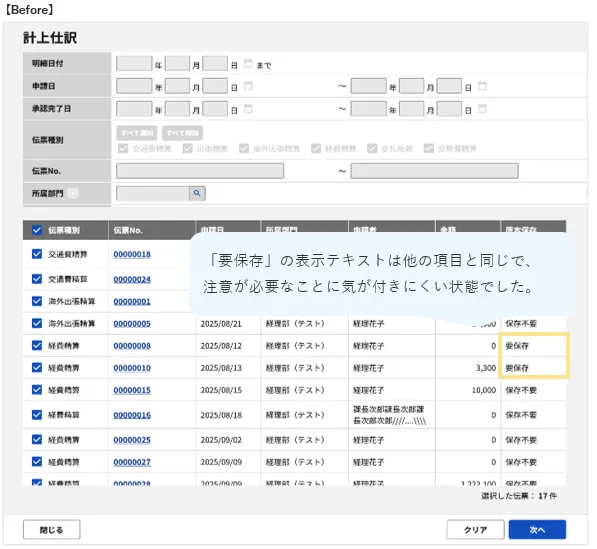Open calendar icon for 明細日付
Screen dimensions: 597x549
pyautogui.click(x=248, y=64)
